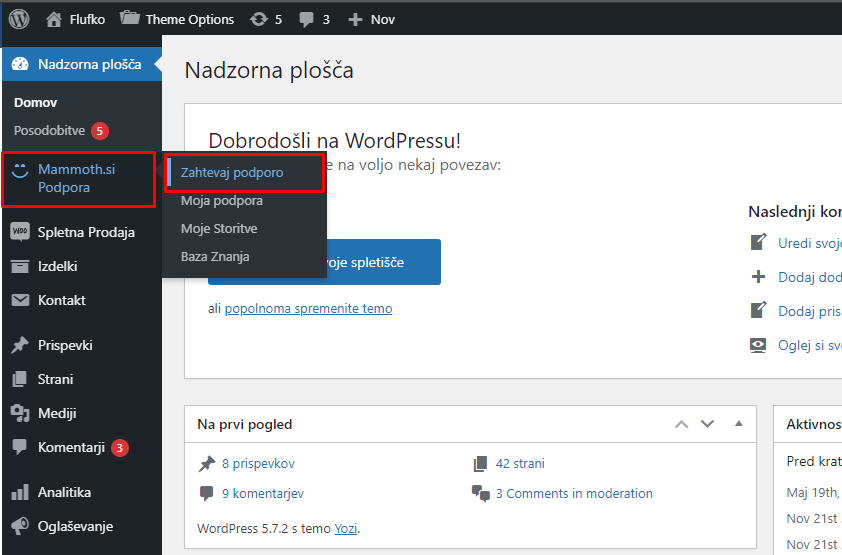Open the 9 komentarjev link
This screenshot has height=555, width=842.
(263, 494)
